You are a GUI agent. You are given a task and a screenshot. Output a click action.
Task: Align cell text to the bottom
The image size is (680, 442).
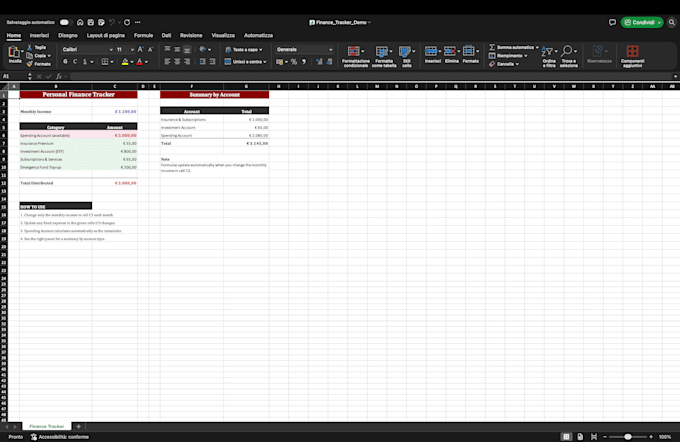[187, 49]
